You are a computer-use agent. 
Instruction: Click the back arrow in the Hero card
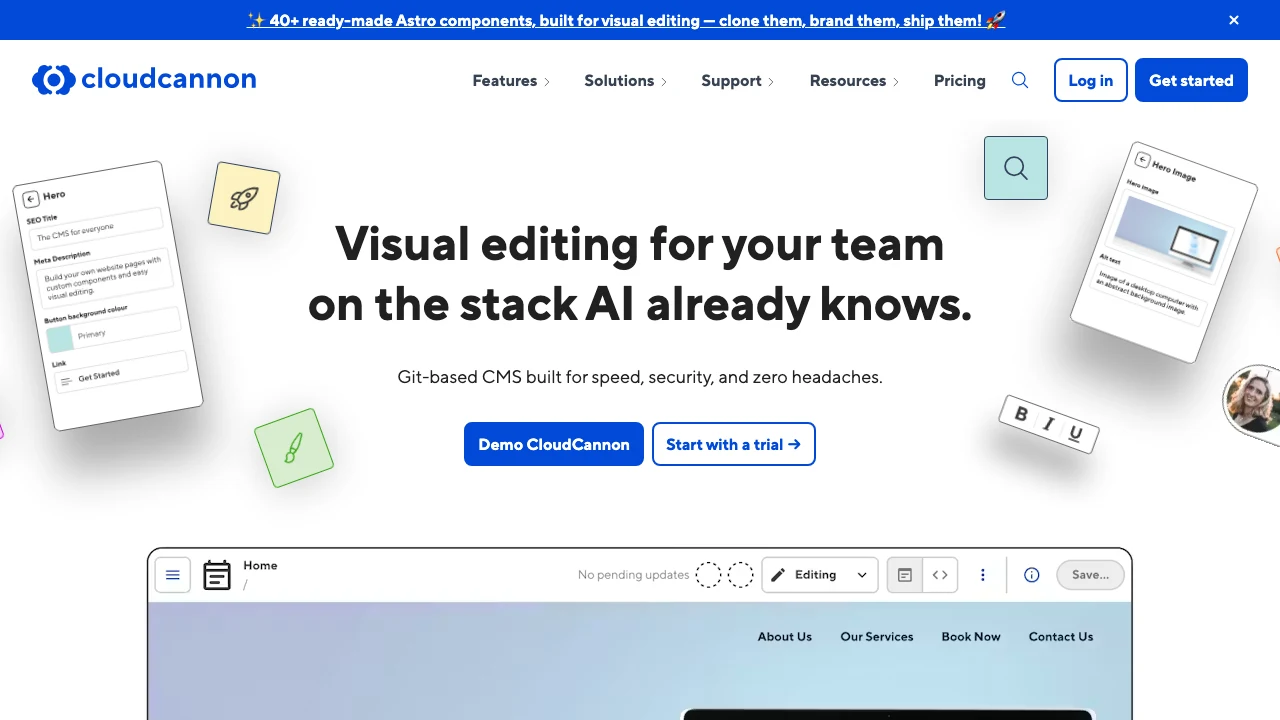pyautogui.click(x=31, y=199)
